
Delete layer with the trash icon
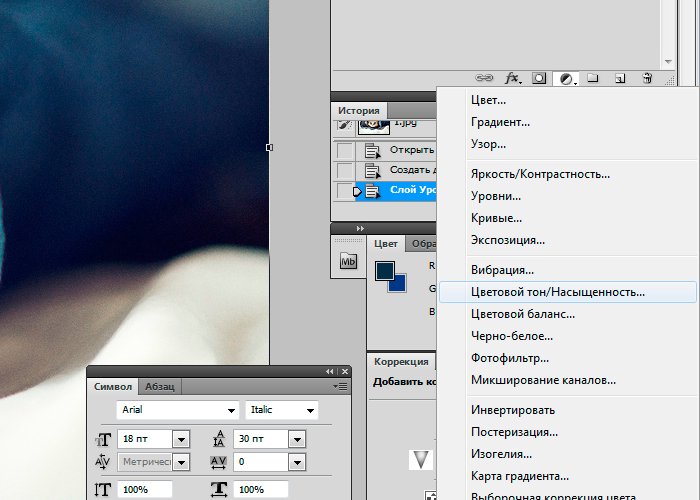(x=647, y=78)
